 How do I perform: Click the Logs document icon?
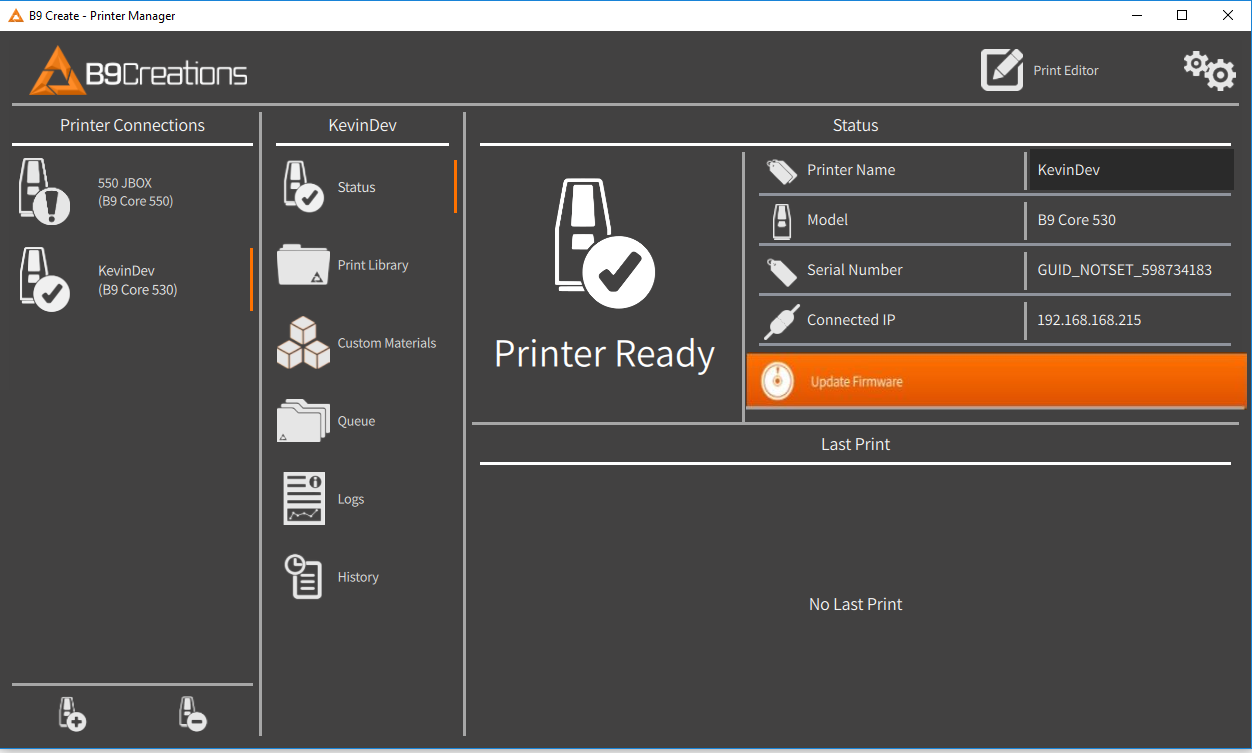click(304, 499)
